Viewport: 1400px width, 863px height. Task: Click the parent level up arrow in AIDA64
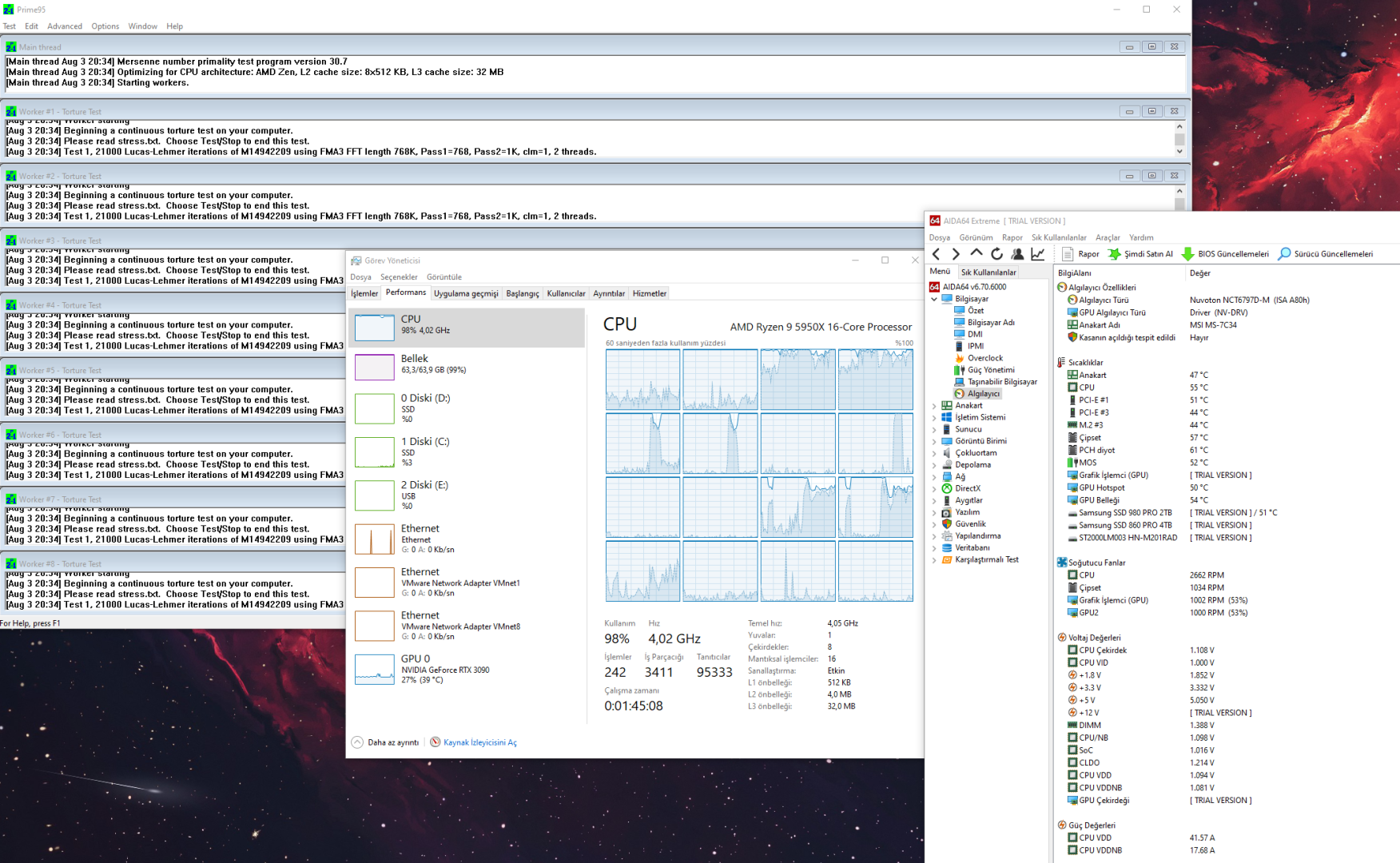click(x=976, y=254)
